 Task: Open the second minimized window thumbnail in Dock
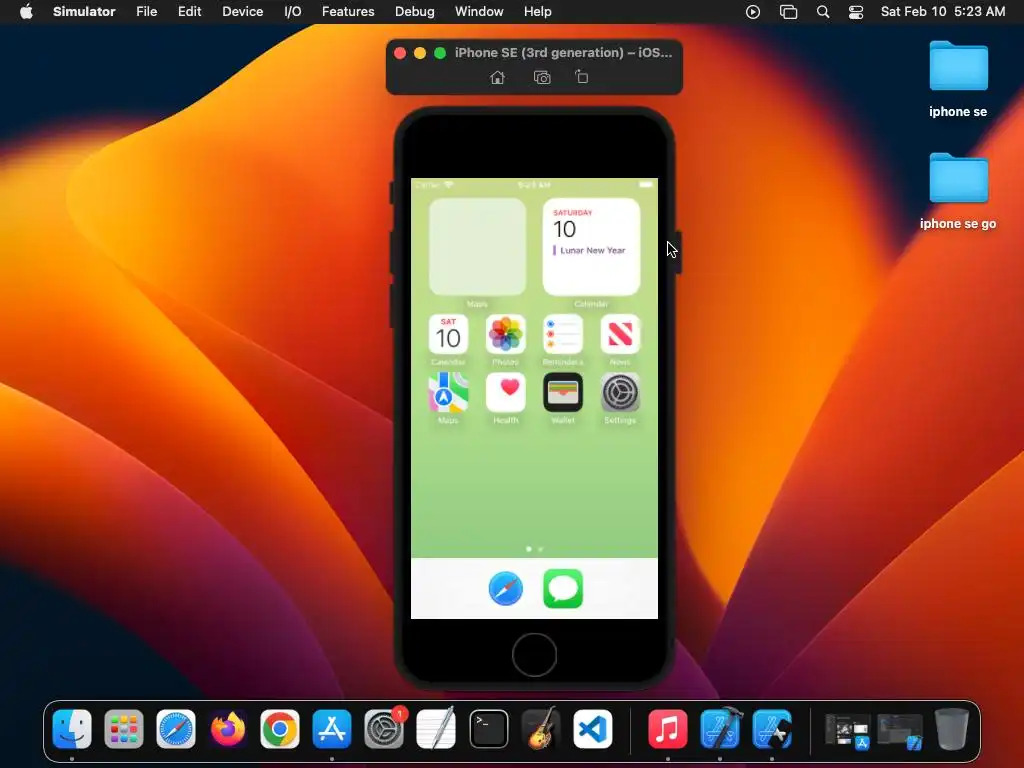point(900,730)
